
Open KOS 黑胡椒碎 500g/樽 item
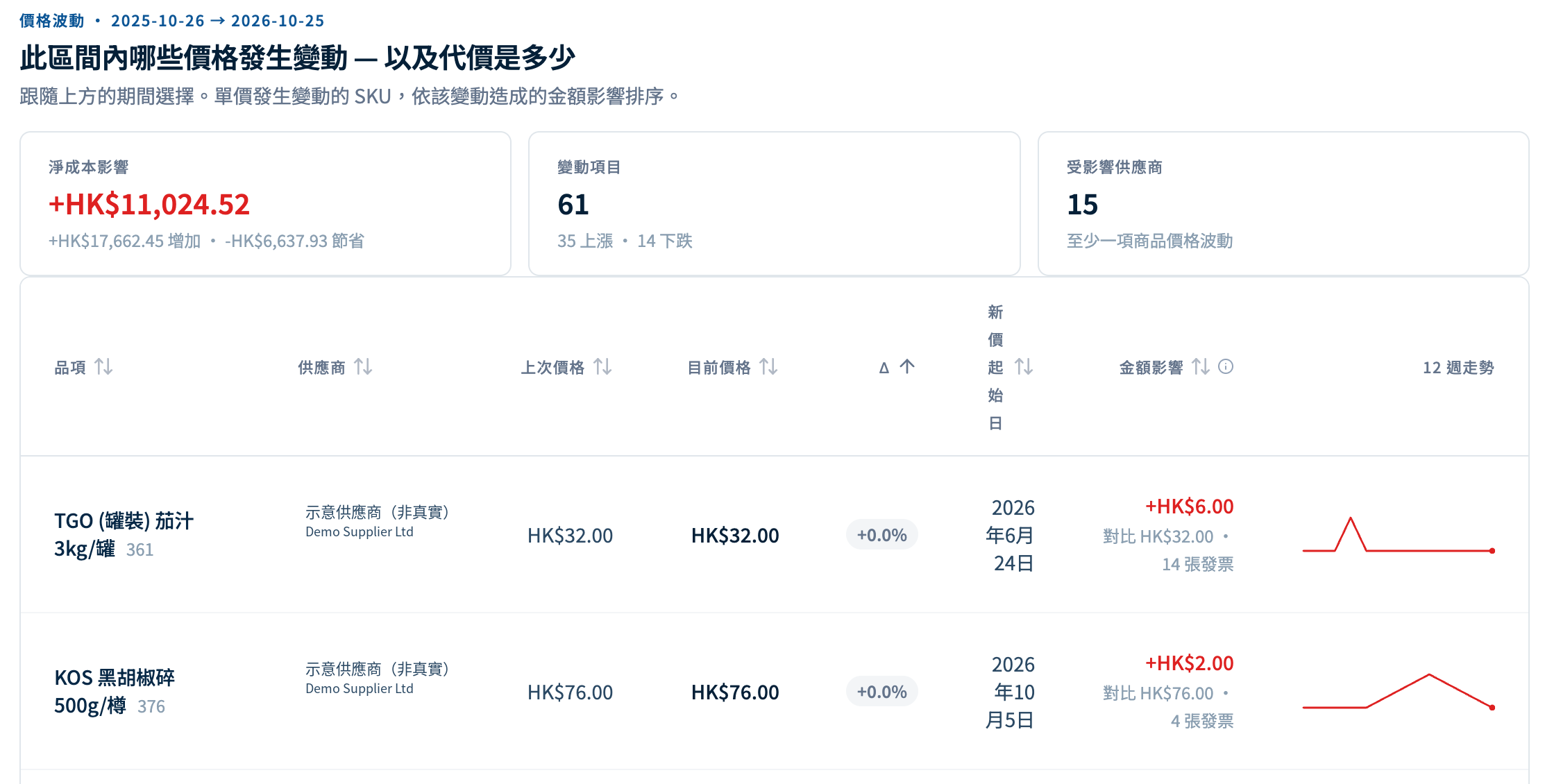pos(115,692)
